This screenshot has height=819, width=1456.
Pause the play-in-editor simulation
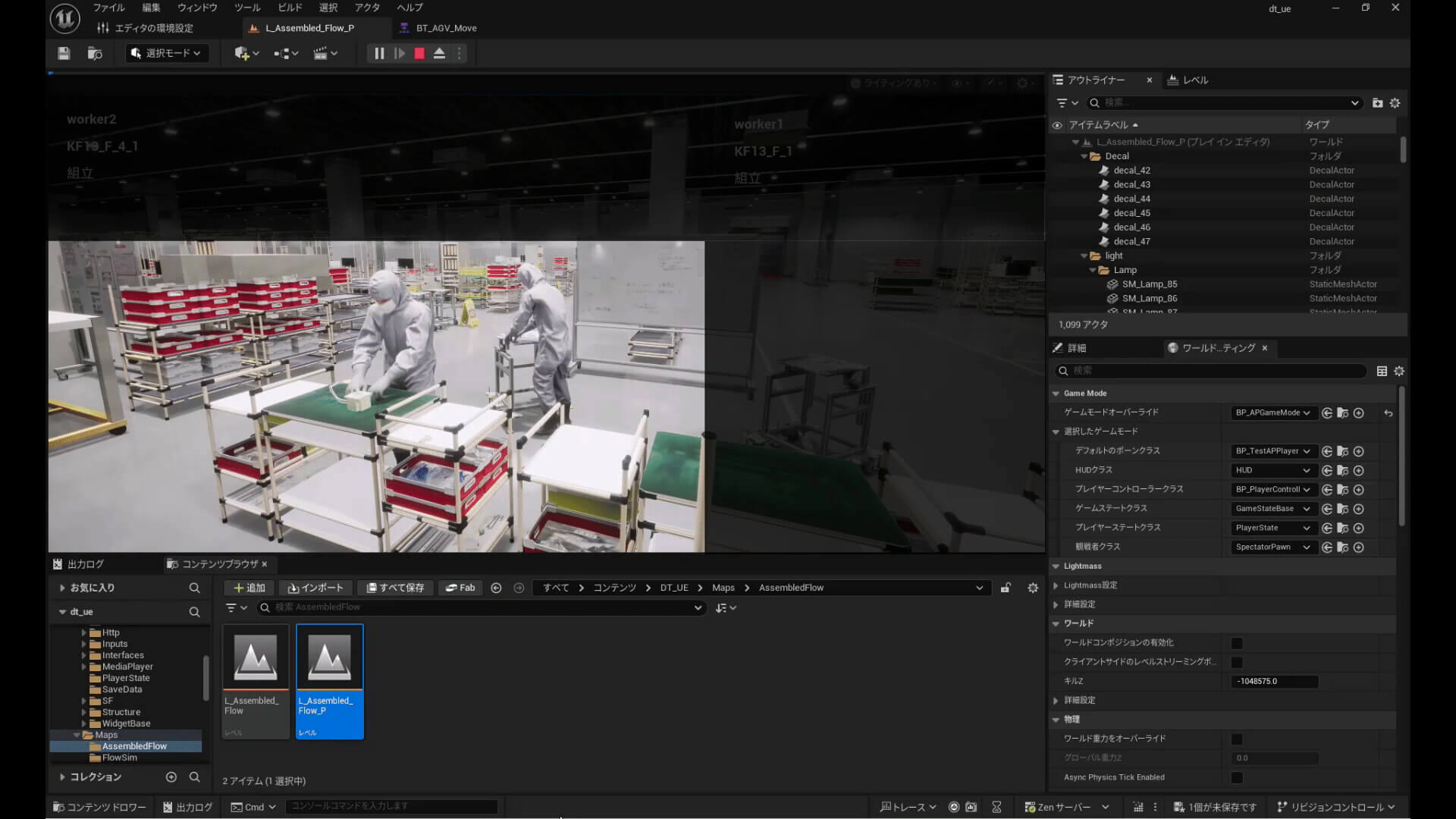[379, 54]
